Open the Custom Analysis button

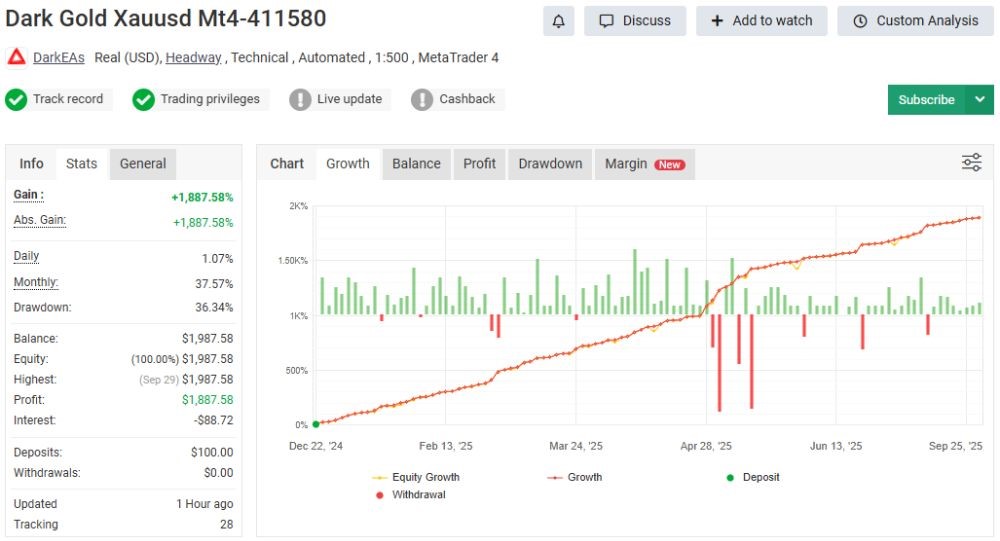(x=916, y=21)
